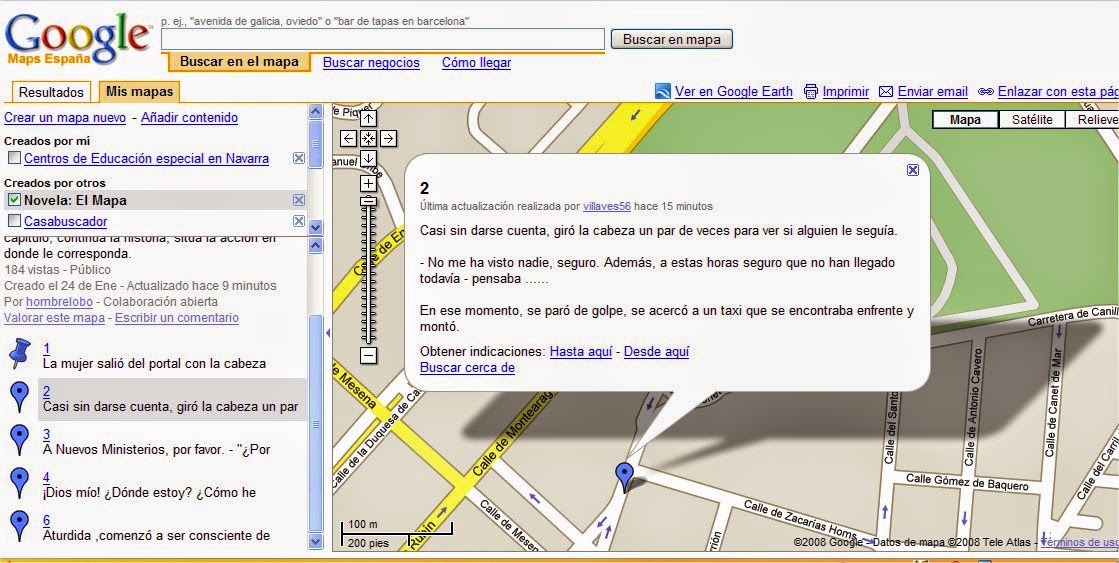Click the lower panel scrollbar down arrow

tap(315, 542)
